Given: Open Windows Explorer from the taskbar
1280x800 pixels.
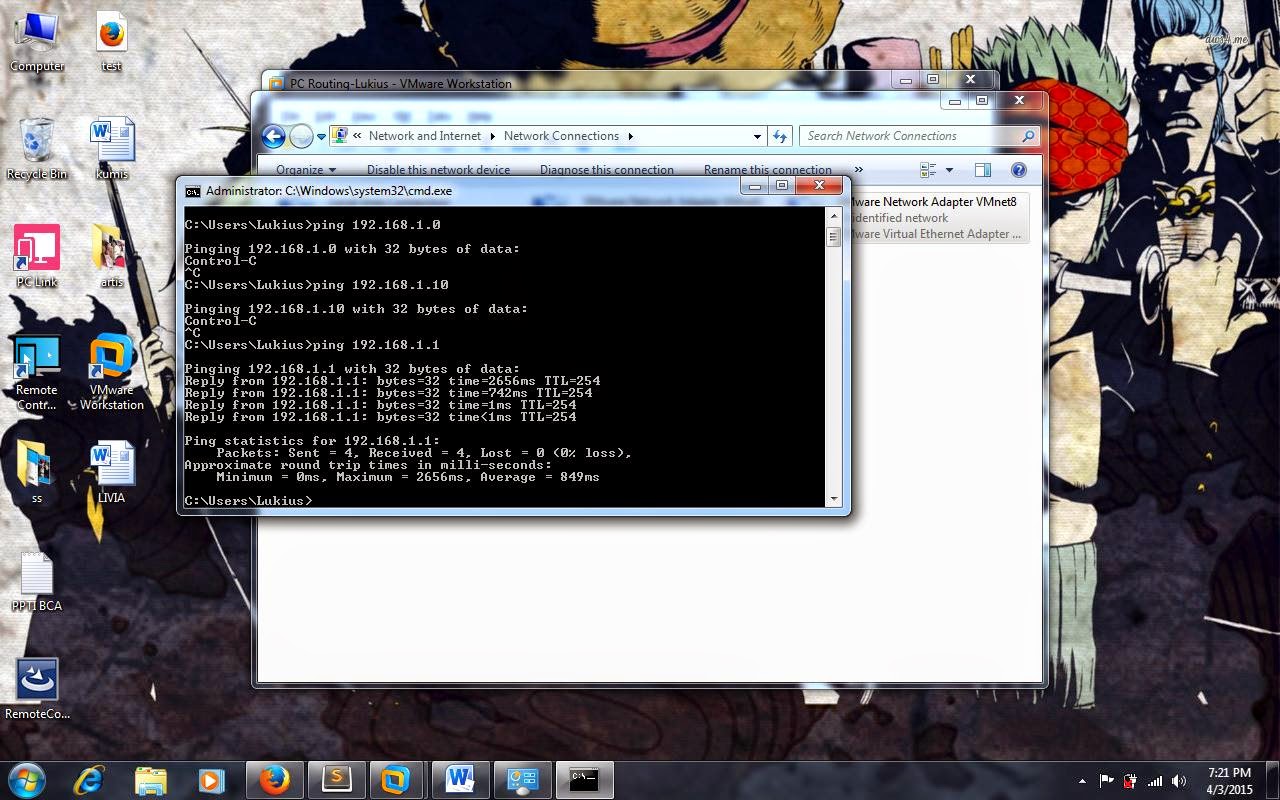Looking at the screenshot, I should click(150, 780).
